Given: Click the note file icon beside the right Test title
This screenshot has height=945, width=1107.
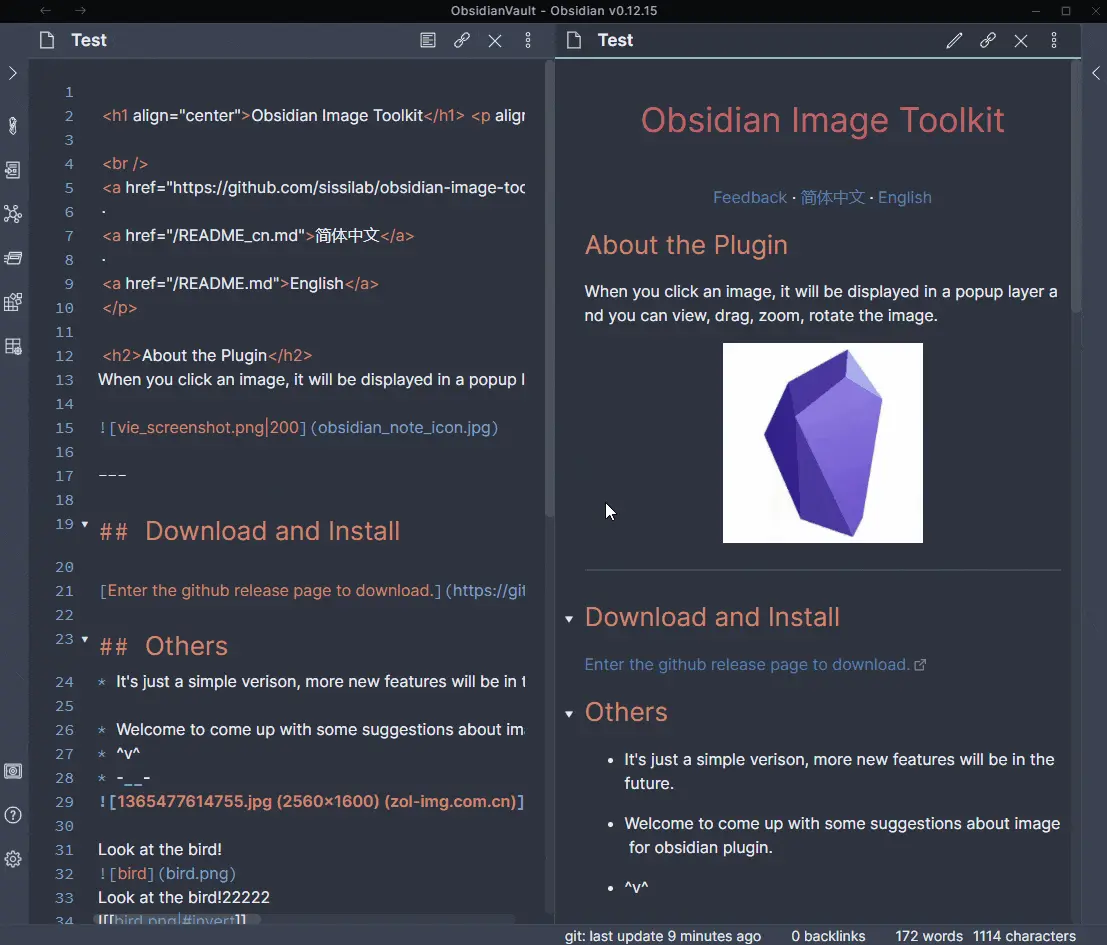Looking at the screenshot, I should [574, 40].
